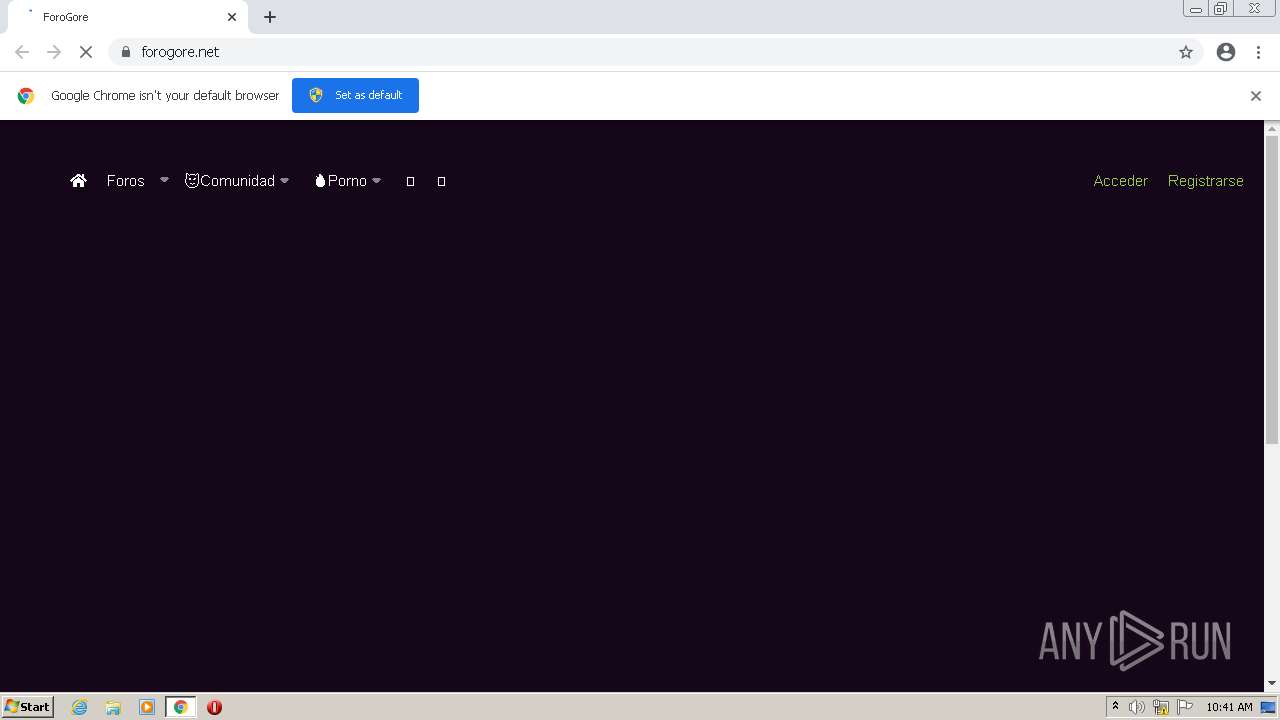
Task: Go forward to next page
Action: [x=54, y=52]
